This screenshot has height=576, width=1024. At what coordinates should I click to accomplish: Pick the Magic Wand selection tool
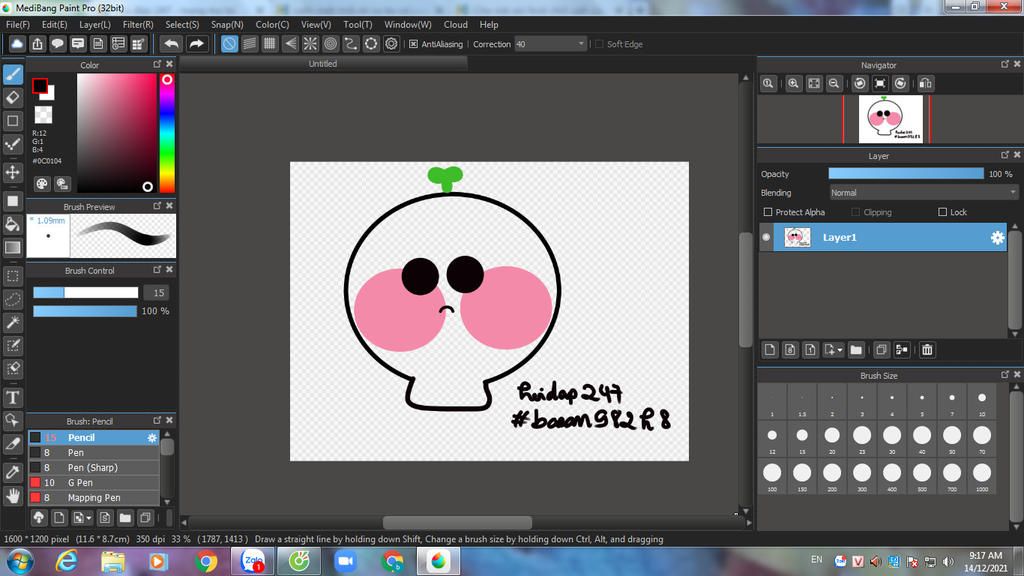13,322
